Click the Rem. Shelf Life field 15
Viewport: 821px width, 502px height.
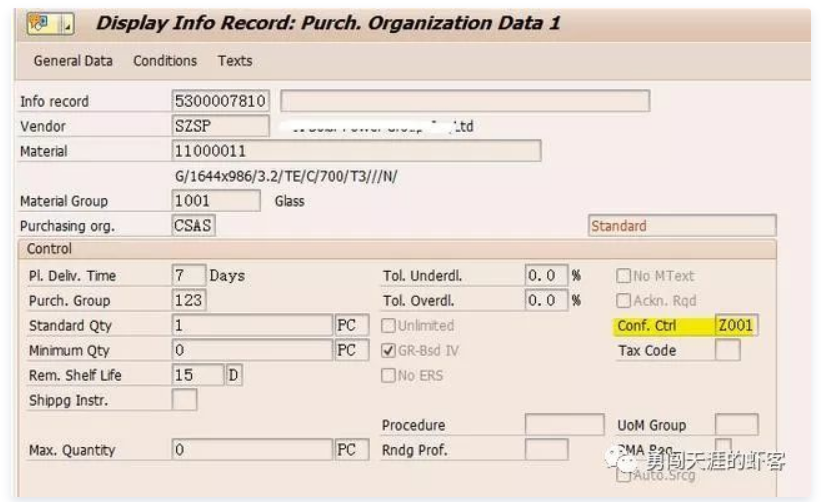(x=197, y=375)
